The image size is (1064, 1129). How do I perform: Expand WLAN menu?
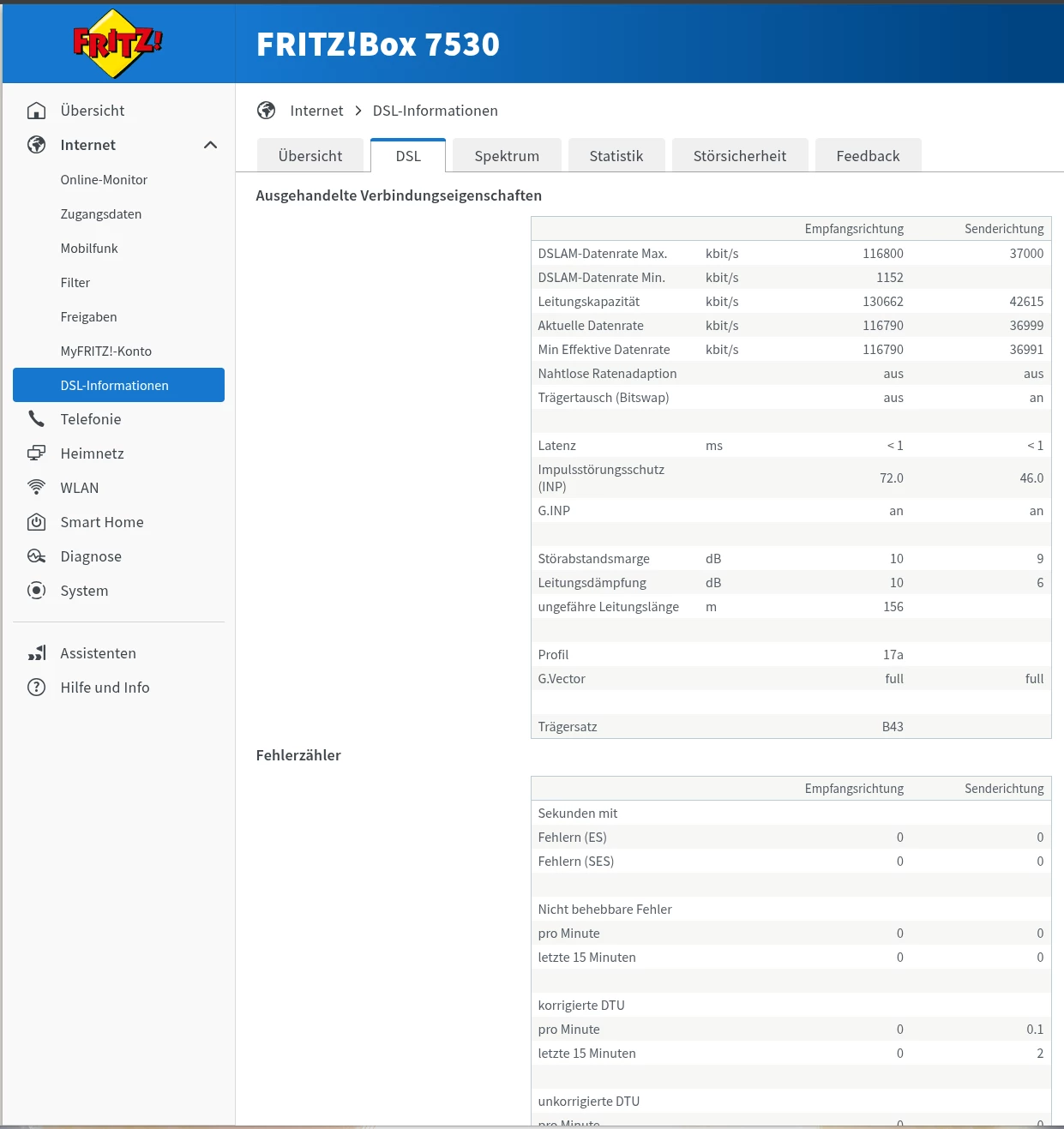[x=80, y=488]
